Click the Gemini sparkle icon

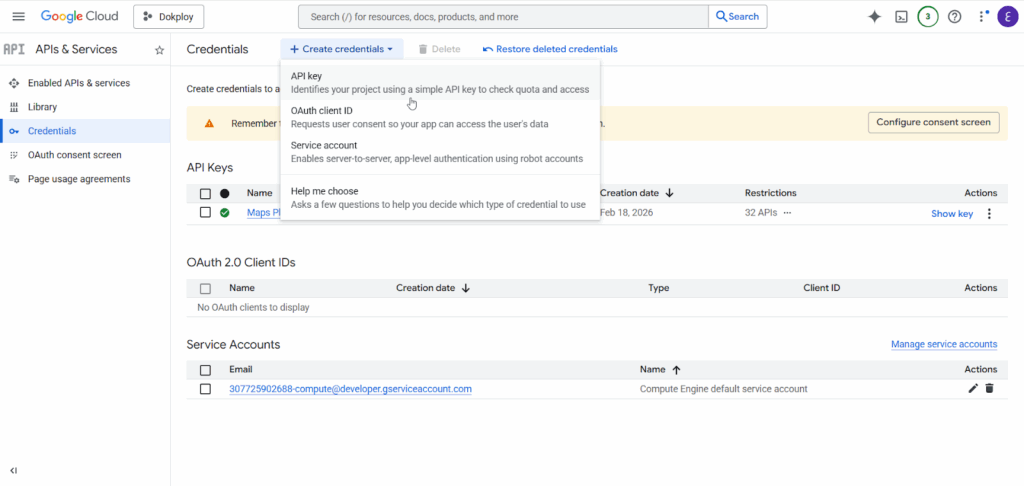(x=874, y=16)
